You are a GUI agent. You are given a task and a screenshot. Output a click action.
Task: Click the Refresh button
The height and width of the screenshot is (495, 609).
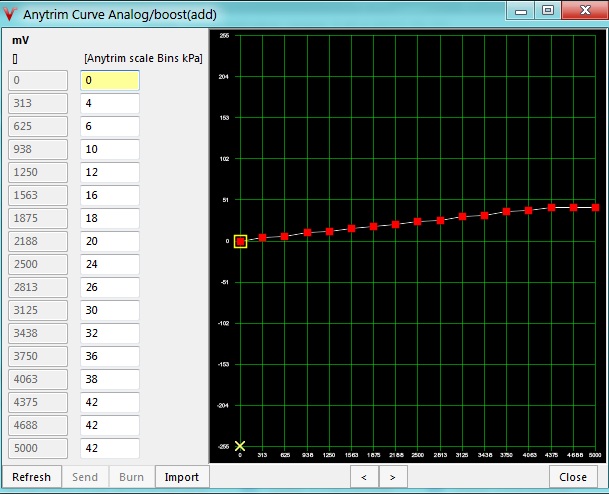[x=31, y=477]
